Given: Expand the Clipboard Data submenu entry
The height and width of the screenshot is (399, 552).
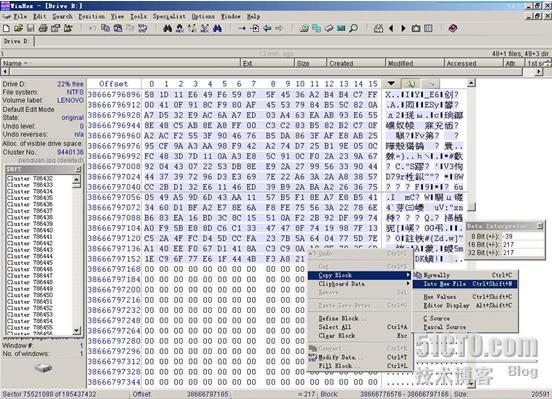Looking at the screenshot, I should (359, 284).
